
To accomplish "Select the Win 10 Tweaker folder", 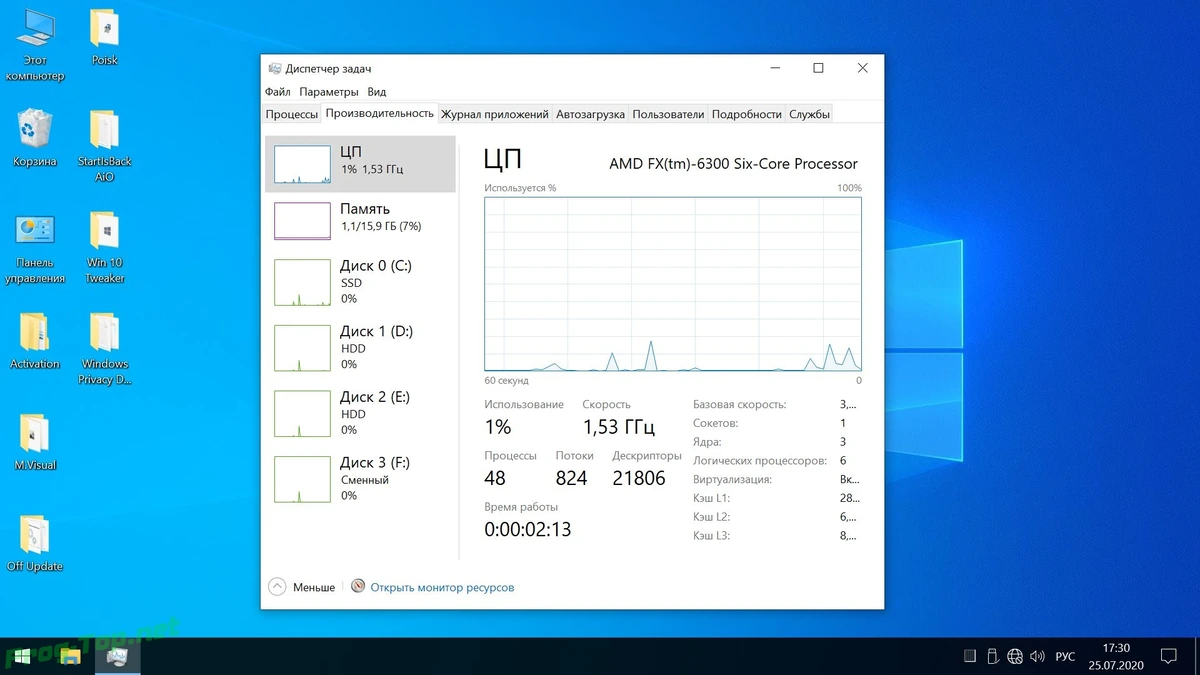I will pos(104,248).
